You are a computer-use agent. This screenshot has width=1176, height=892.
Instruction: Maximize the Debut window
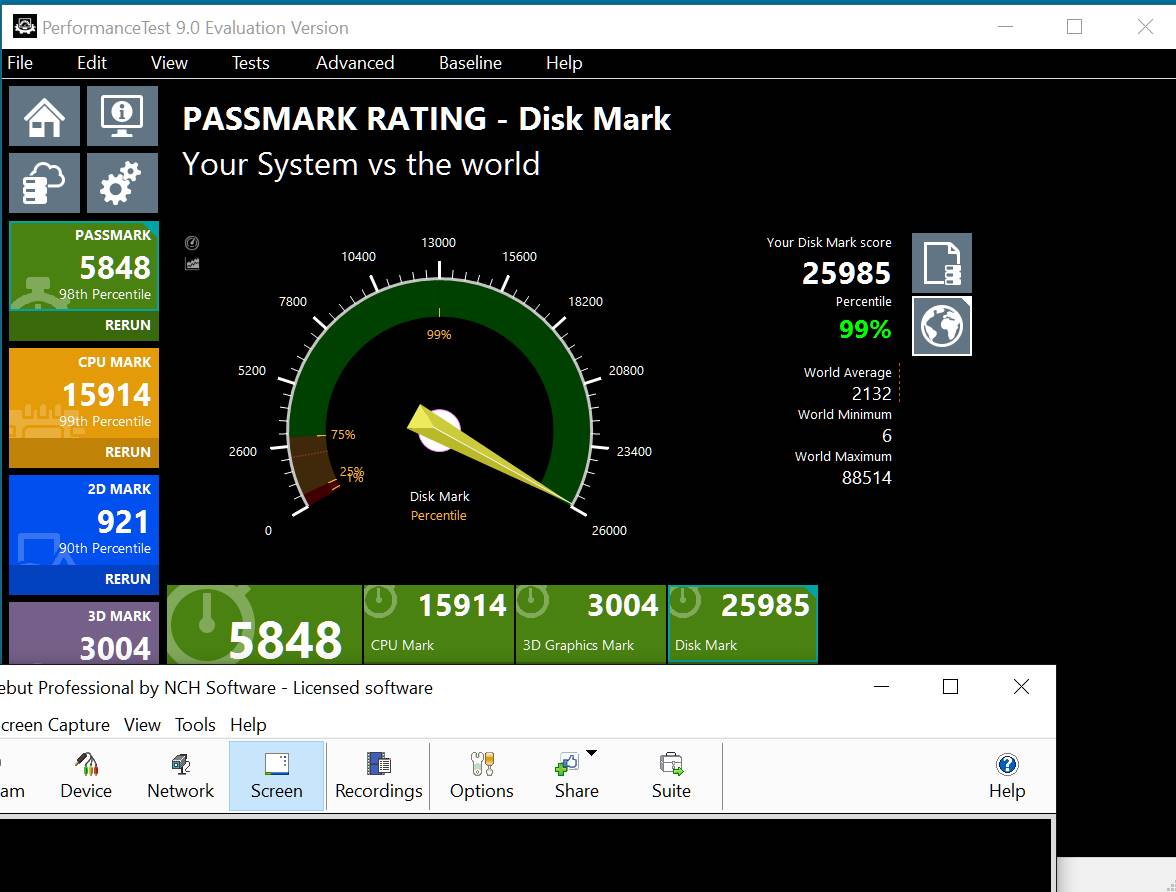950,686
